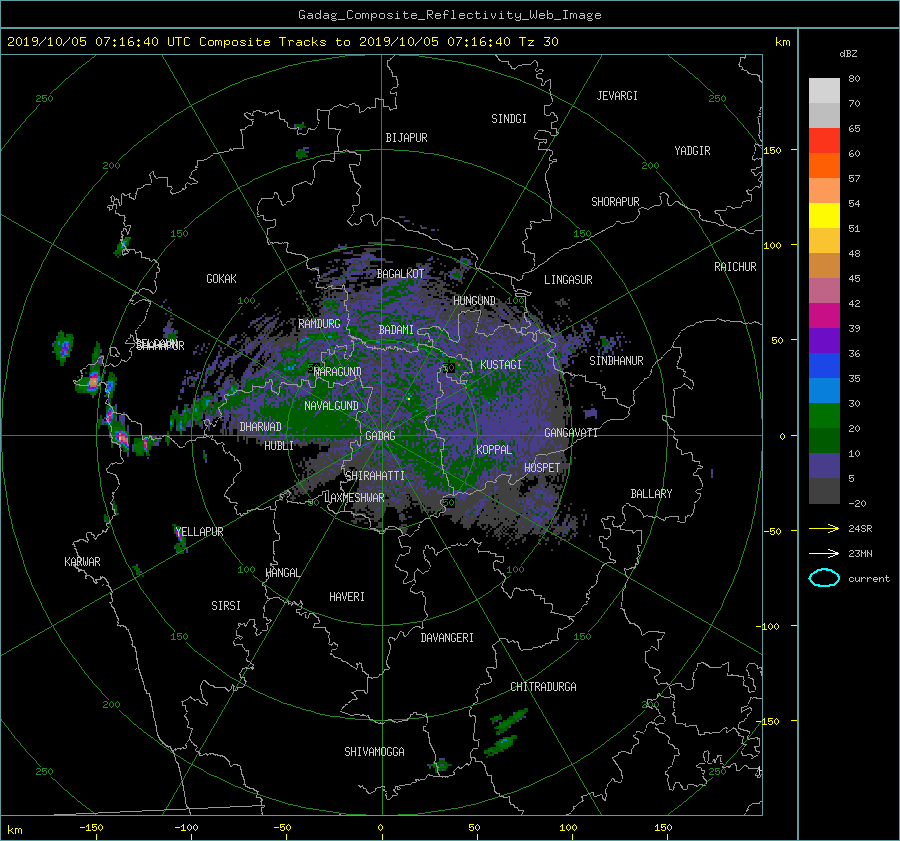Click the KUSTAGI city label

pos(501,365)
